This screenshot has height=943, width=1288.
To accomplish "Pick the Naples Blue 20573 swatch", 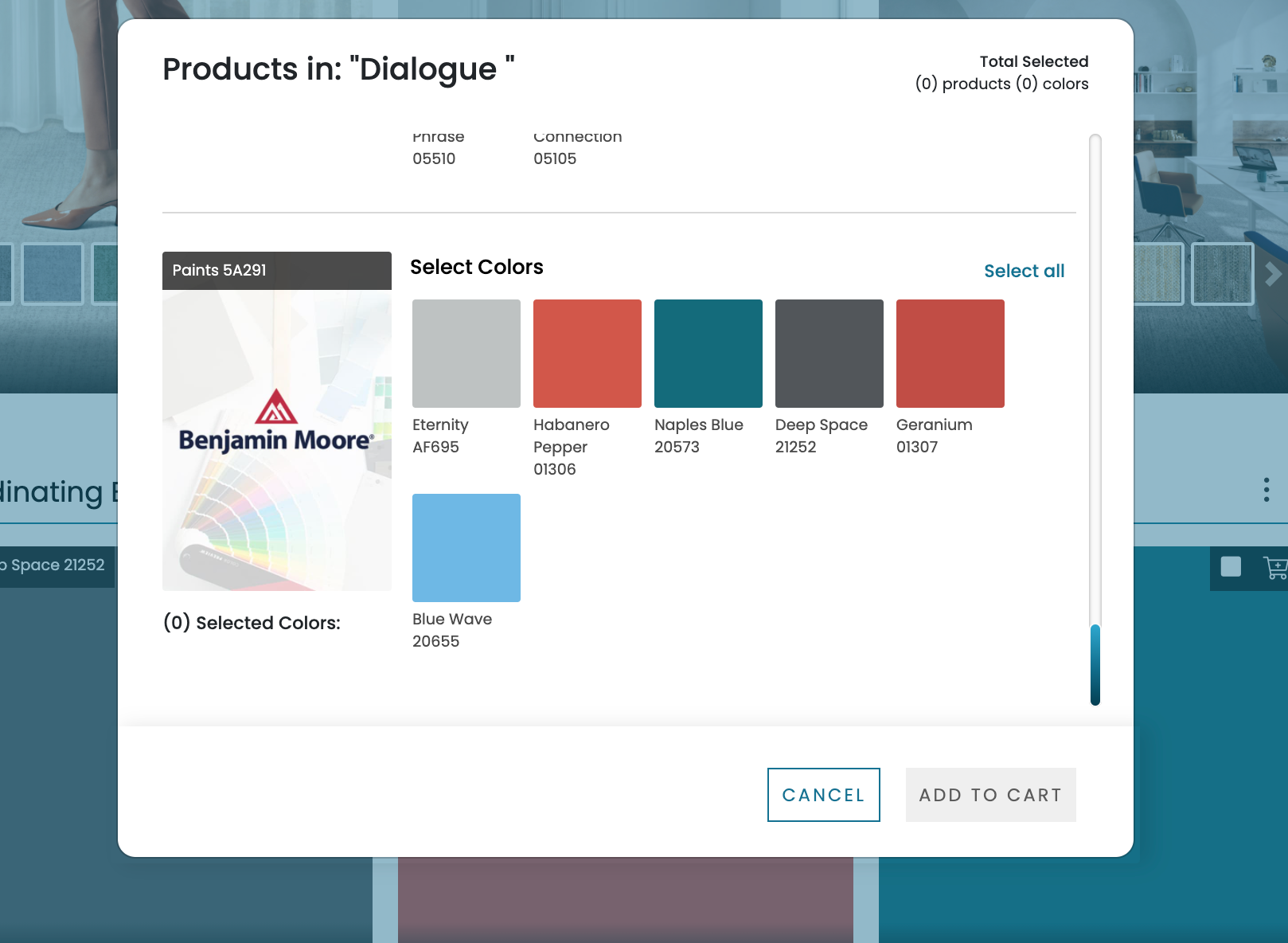I will pos(708,354).
